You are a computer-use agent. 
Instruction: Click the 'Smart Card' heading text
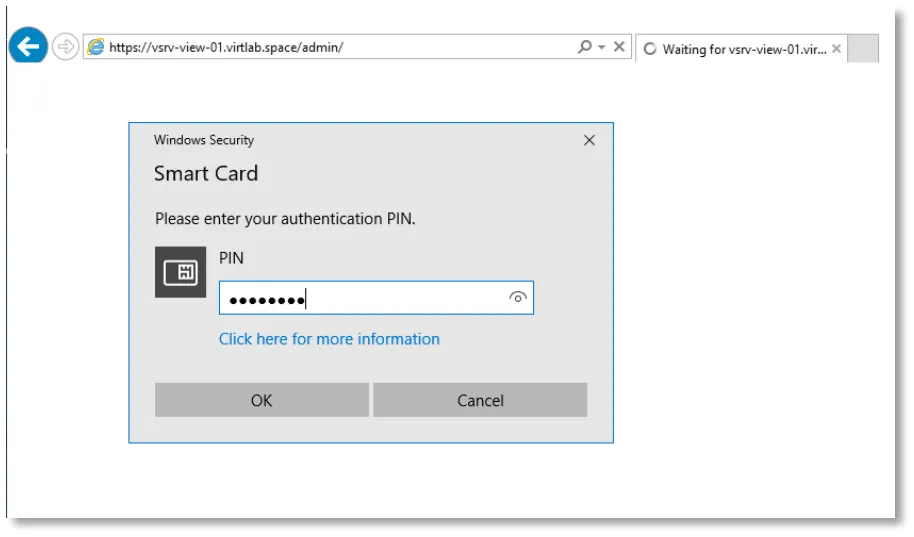(206, 173)
